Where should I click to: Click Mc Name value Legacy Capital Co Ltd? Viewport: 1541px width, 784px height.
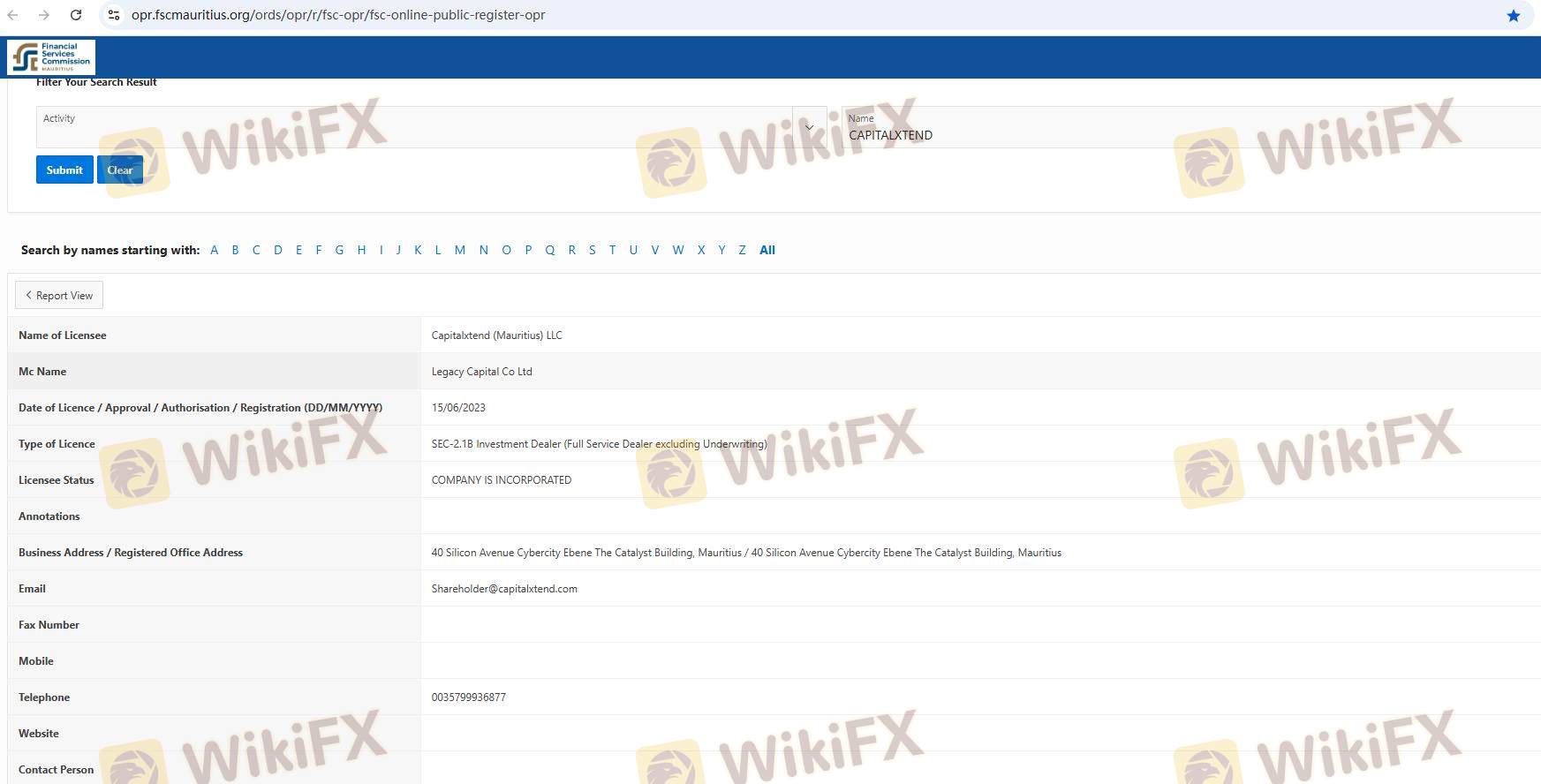[481, 372]
